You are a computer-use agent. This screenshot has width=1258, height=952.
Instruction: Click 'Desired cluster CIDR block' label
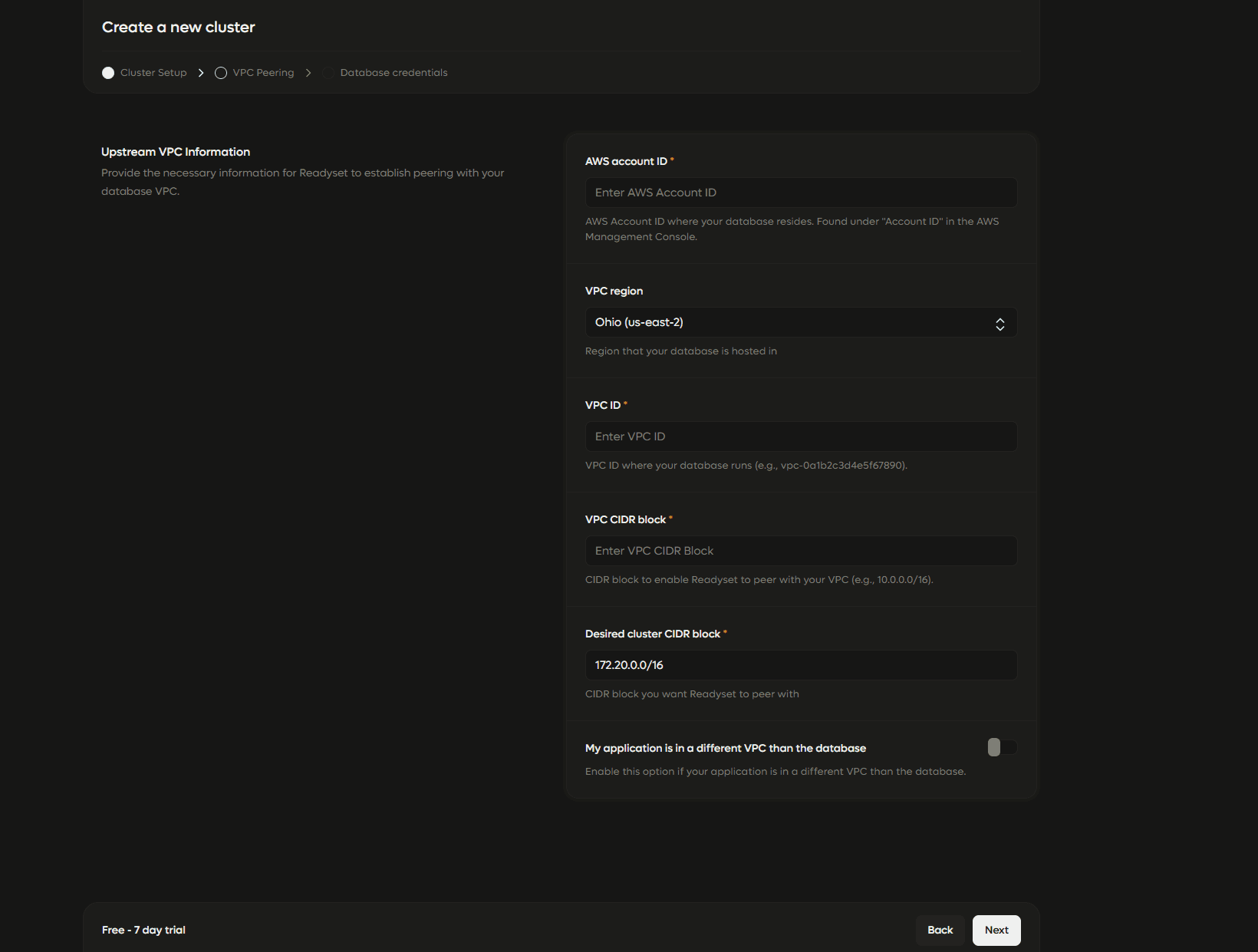point(653,634)
